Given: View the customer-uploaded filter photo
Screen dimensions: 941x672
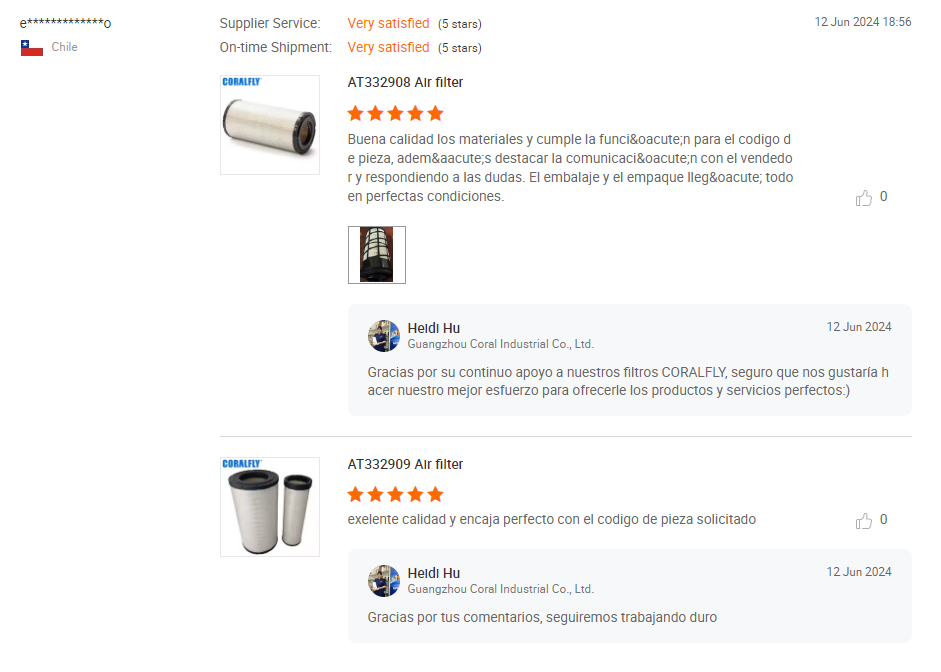Looking at the screenshot, I should click(377, 255).
